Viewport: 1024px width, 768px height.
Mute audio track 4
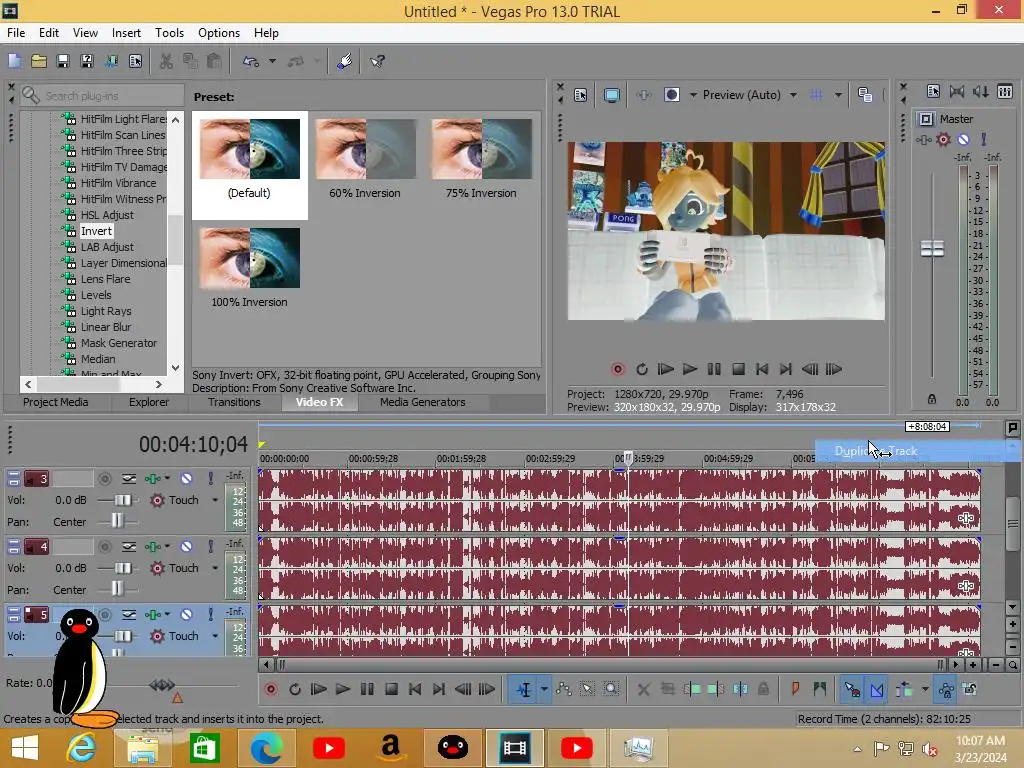pos(186,547)
